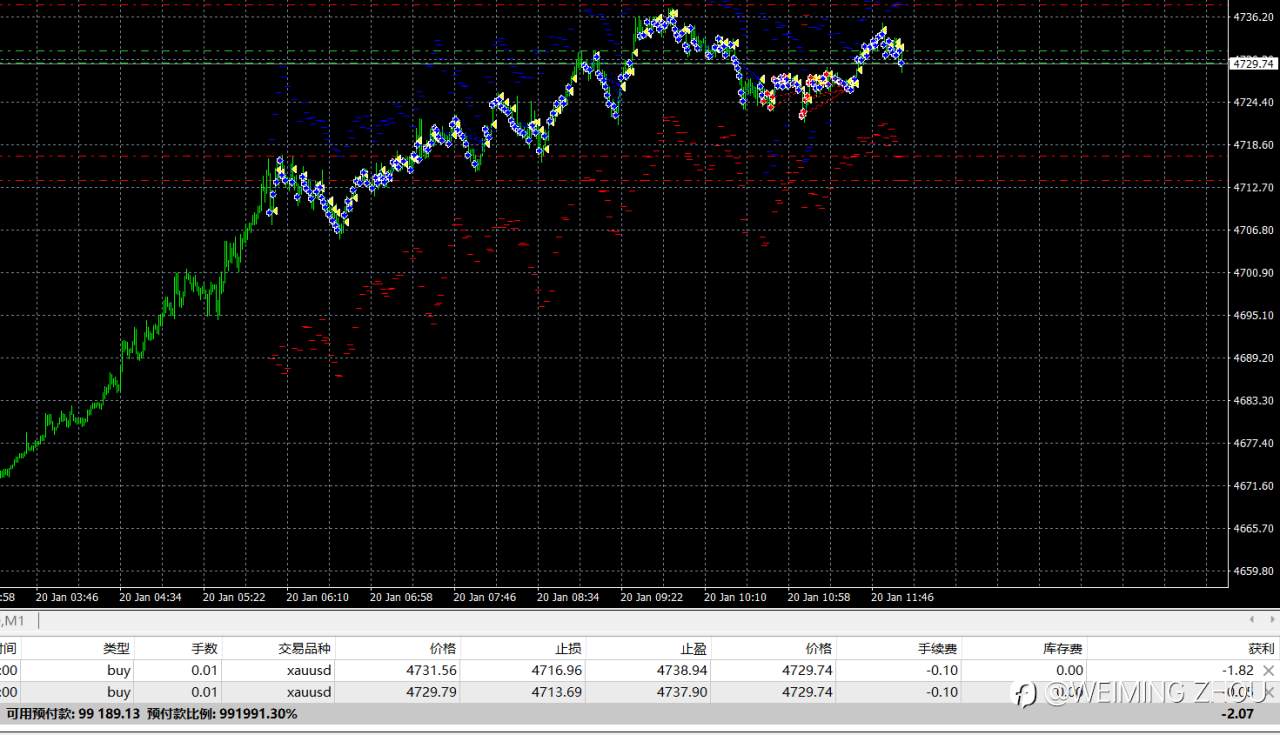This screenshot has width=1280, height=735.
Task: Click the 库存费 column header
Action: (1062, 648)
